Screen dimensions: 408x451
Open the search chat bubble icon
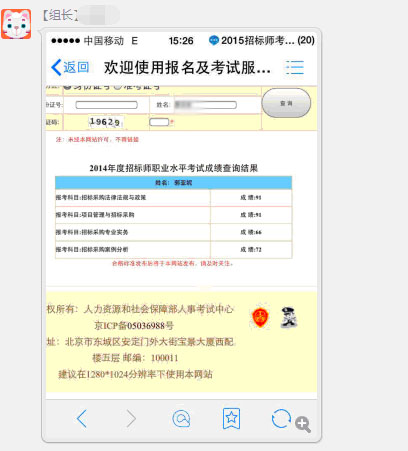(x=181, y=419)
